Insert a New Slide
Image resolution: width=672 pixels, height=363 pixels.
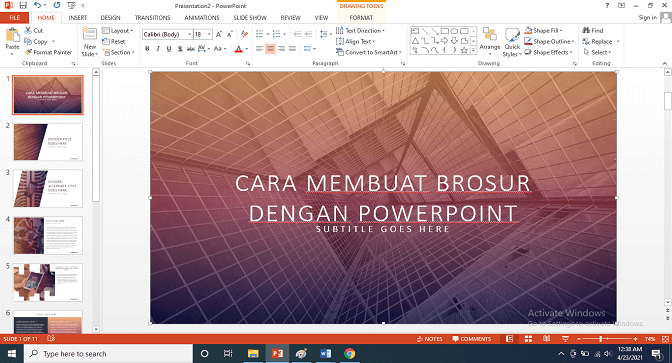point(90,42)
